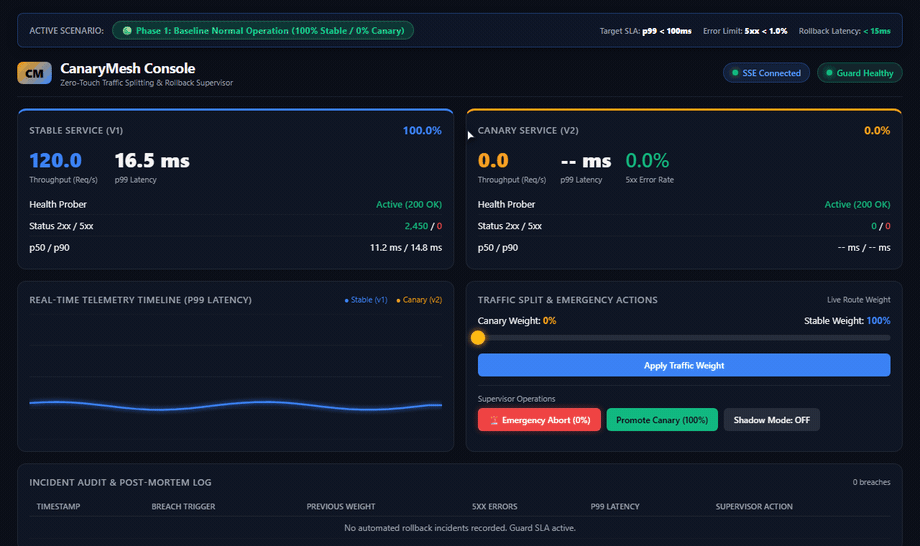Toggle Shadow Mode: OFF
Image resolution: width=920 pixels, height=546 pixels.
point(772,420)
